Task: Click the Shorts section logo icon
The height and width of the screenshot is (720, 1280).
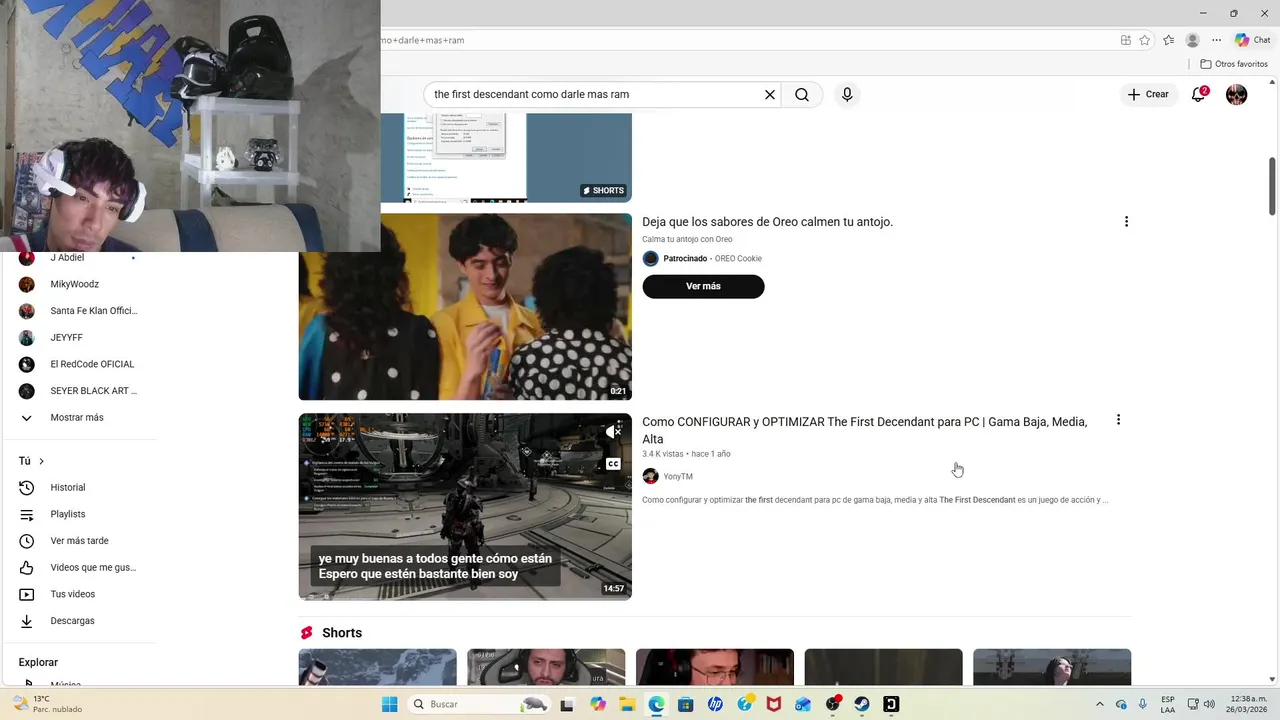Action: (307, 633)
